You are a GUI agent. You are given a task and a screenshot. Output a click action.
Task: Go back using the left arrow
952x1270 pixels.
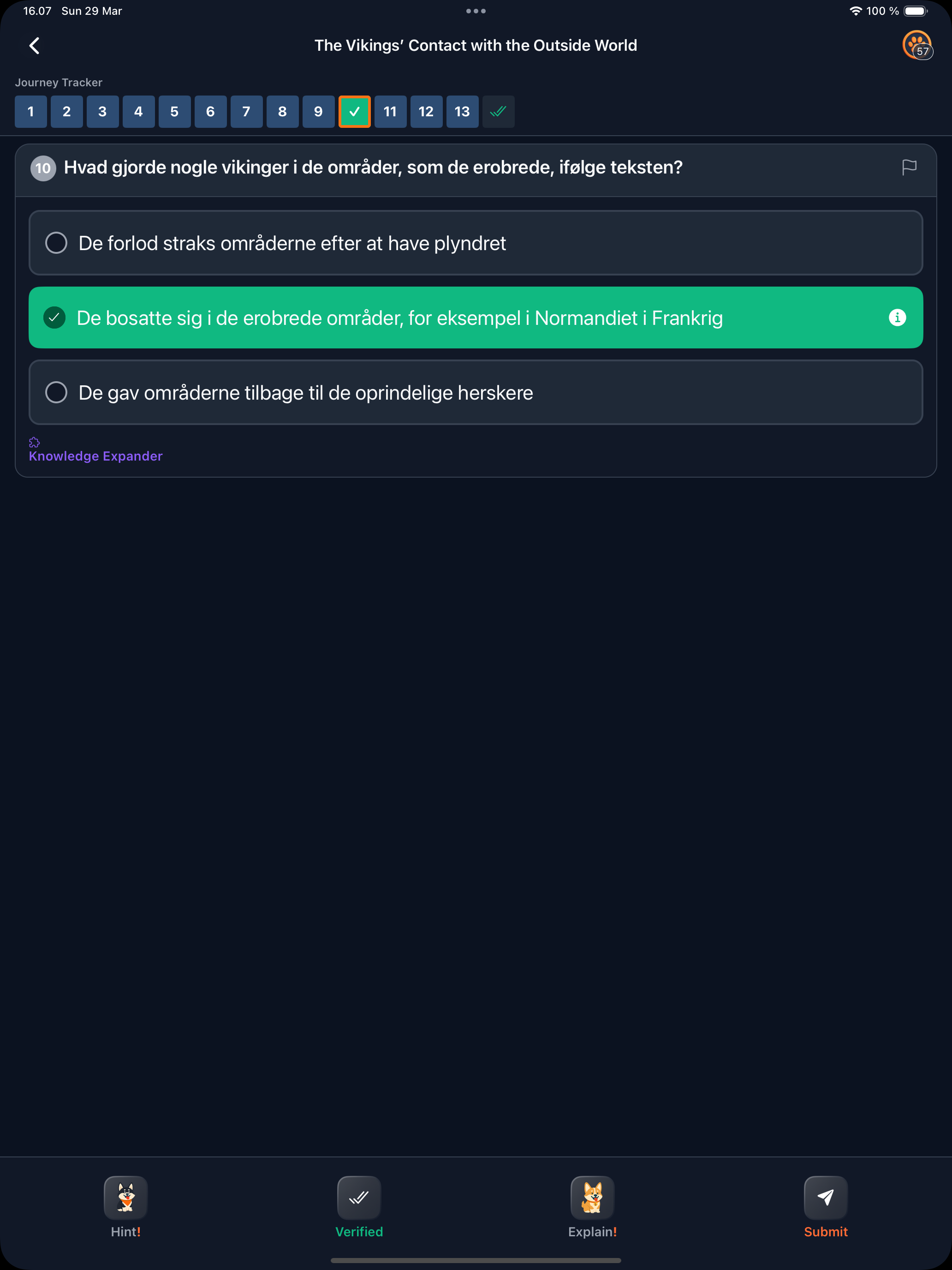tap(35, 45)
